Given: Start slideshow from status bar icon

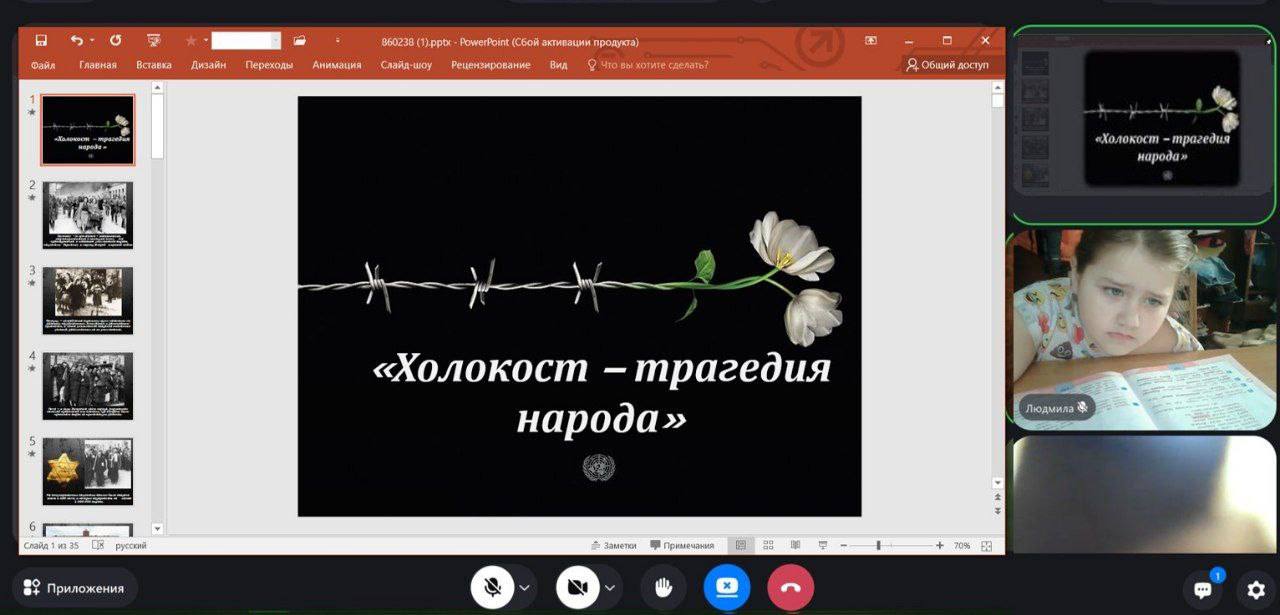Looking at the screenshot, I should (x=821, y=546).
